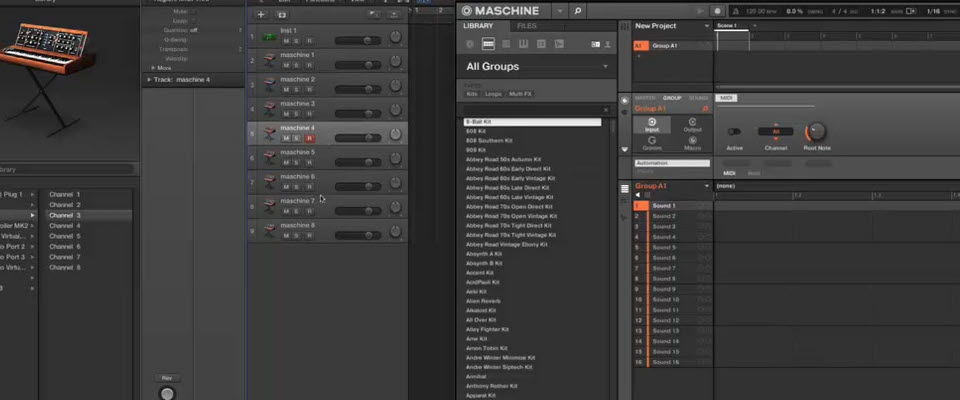
Task: Switch to user content icon
Action: click(x=607, y=44)
